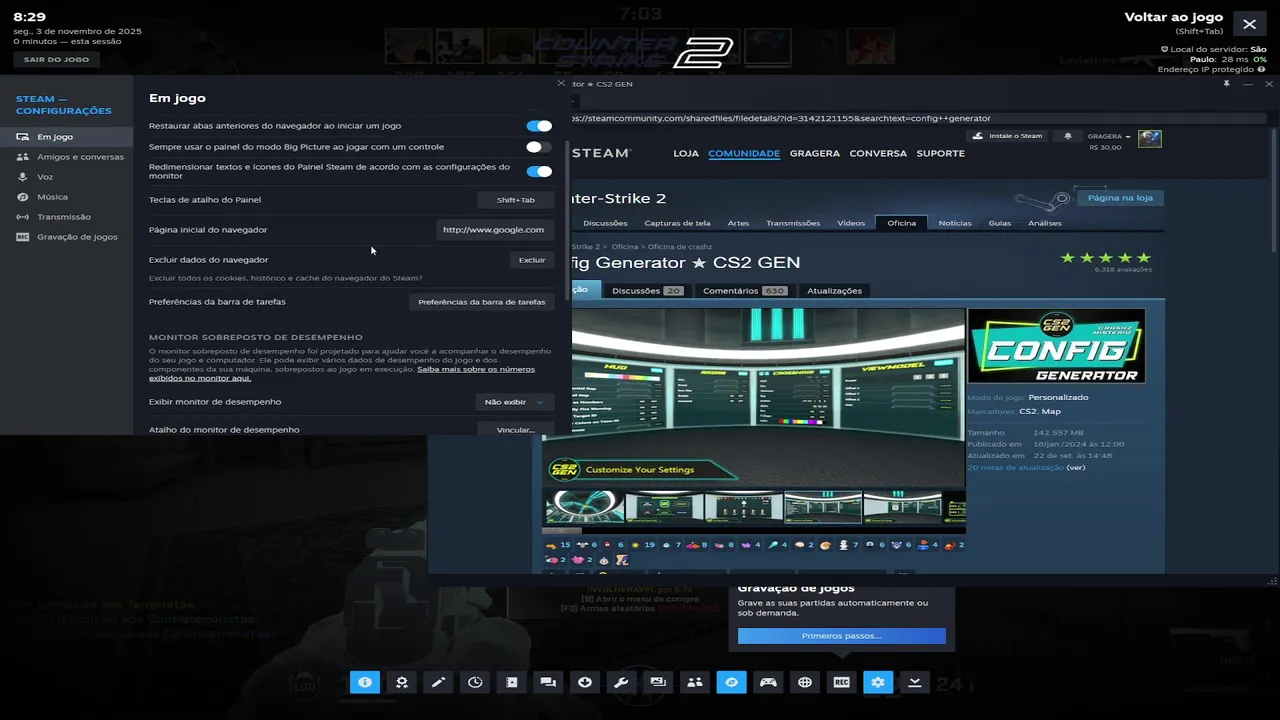Screen dimensions: 1280x720
Task: Switch to the 'Guias' hub tab
Action: click(x=999, y=223)
